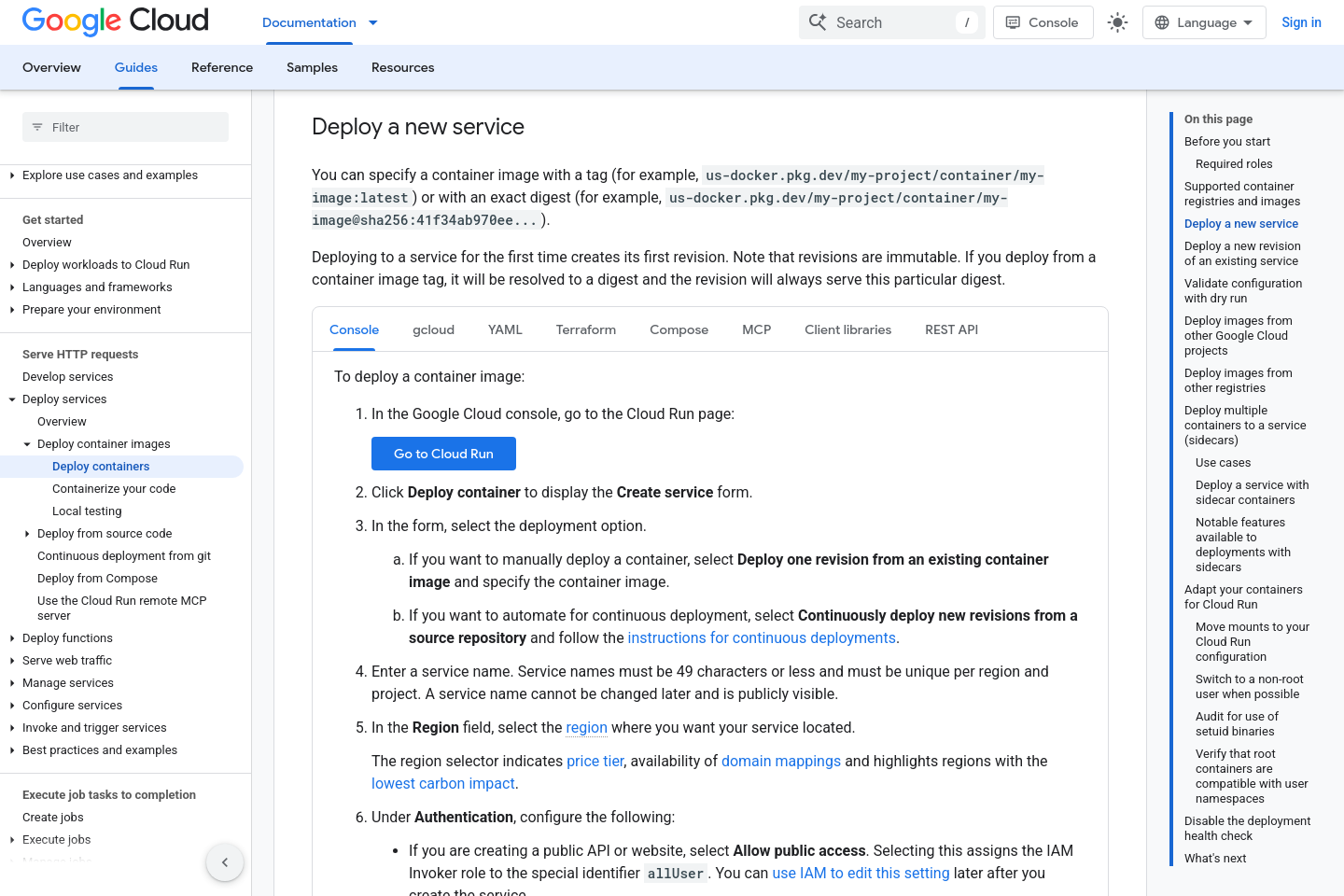Expand Prepare your environment section

coord(12,310)
